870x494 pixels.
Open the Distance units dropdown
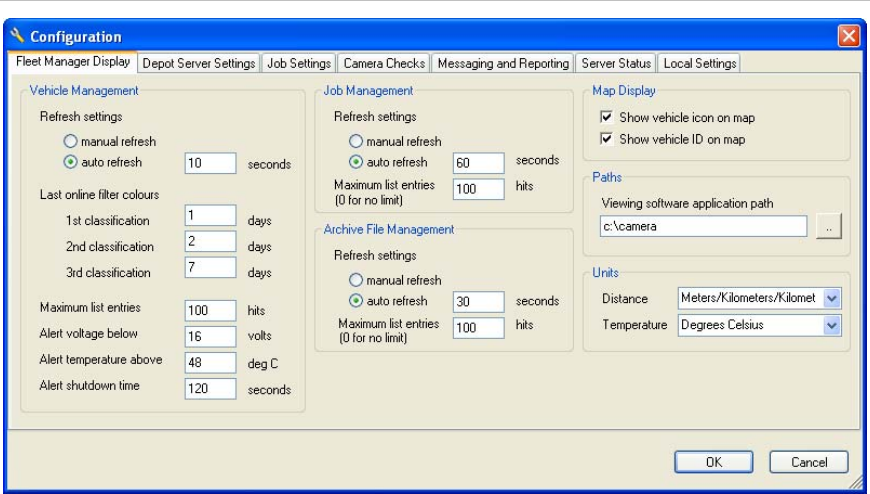pyautogui.click(x=832, y=299)
